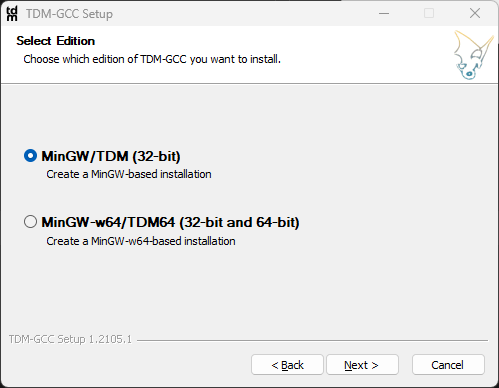Go to previous step with Back button

(287, 365)
